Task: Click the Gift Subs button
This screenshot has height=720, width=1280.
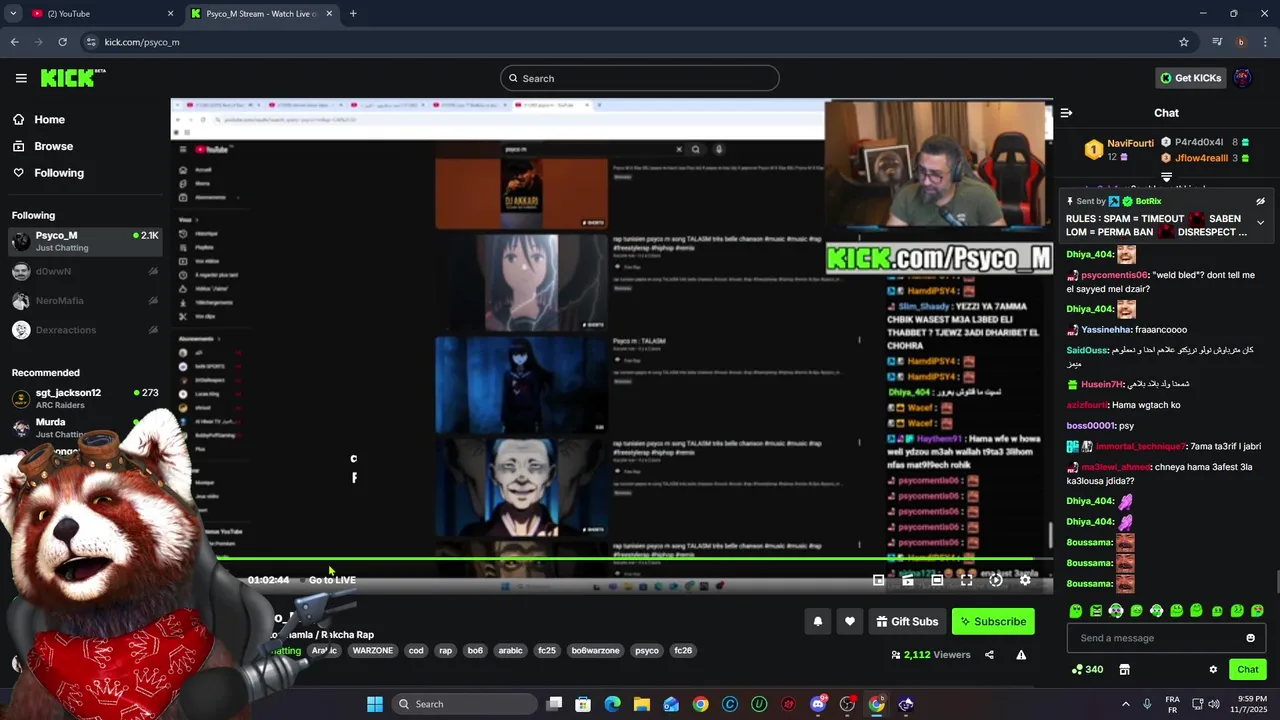Action: pos(907,622)
